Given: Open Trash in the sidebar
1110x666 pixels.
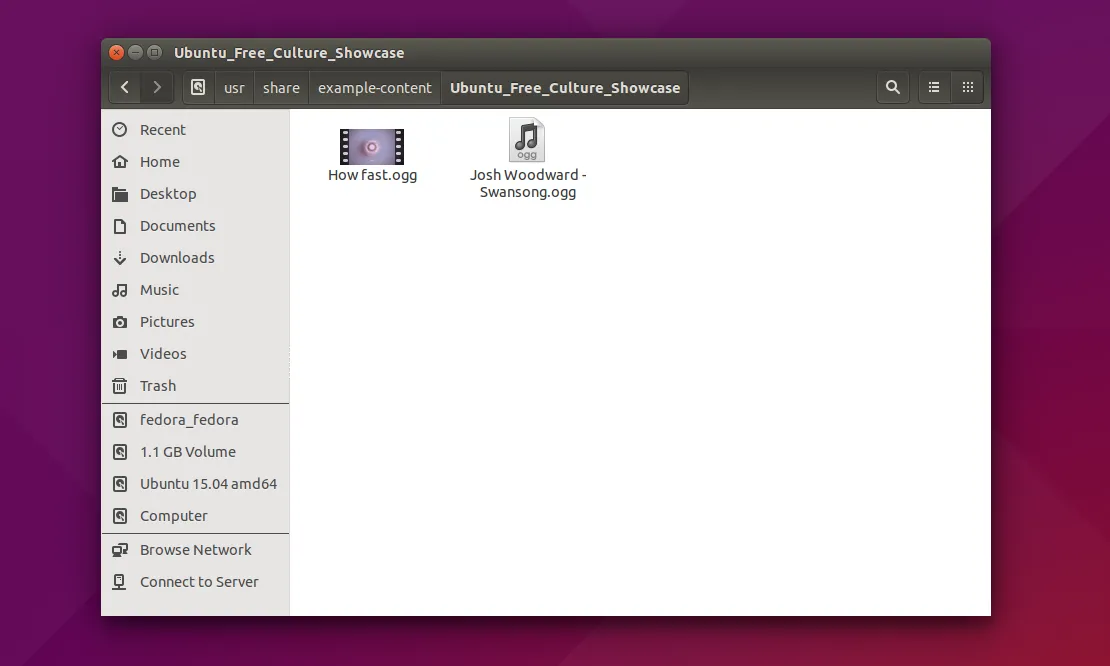Looking at the screenshot, I should 158,386.
